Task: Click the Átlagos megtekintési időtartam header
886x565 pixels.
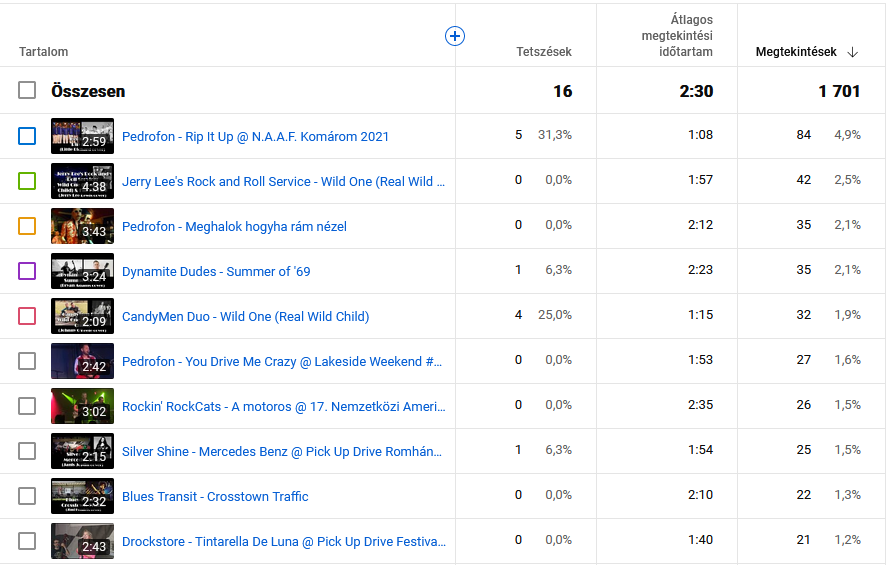Action: 677,35
